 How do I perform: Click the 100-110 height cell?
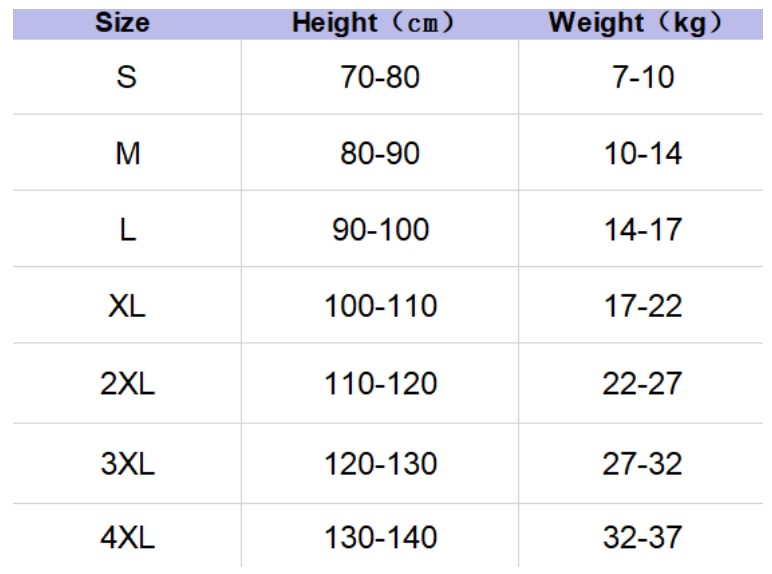pos(380,306)
